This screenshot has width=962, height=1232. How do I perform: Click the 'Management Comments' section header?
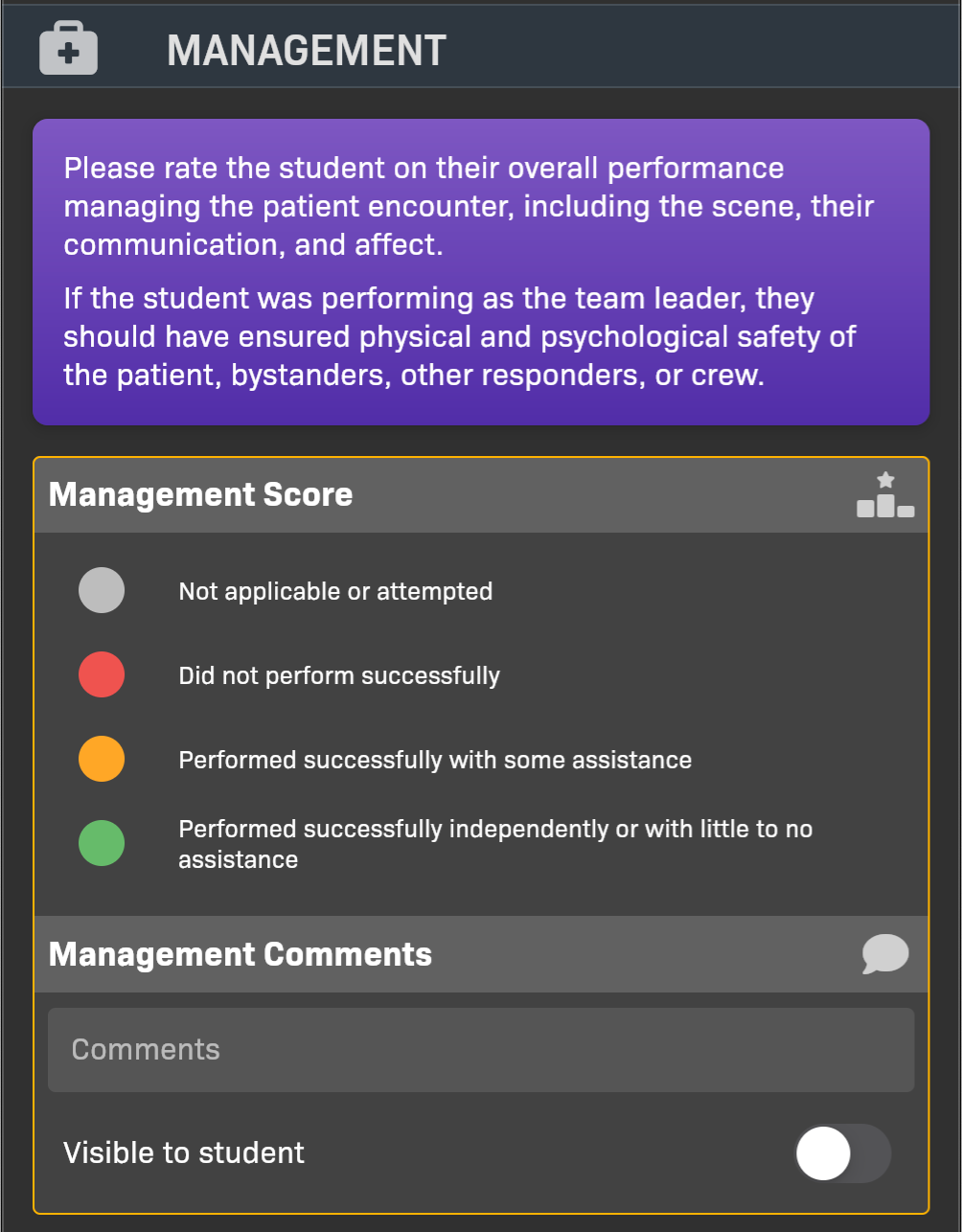click(240, 954)
